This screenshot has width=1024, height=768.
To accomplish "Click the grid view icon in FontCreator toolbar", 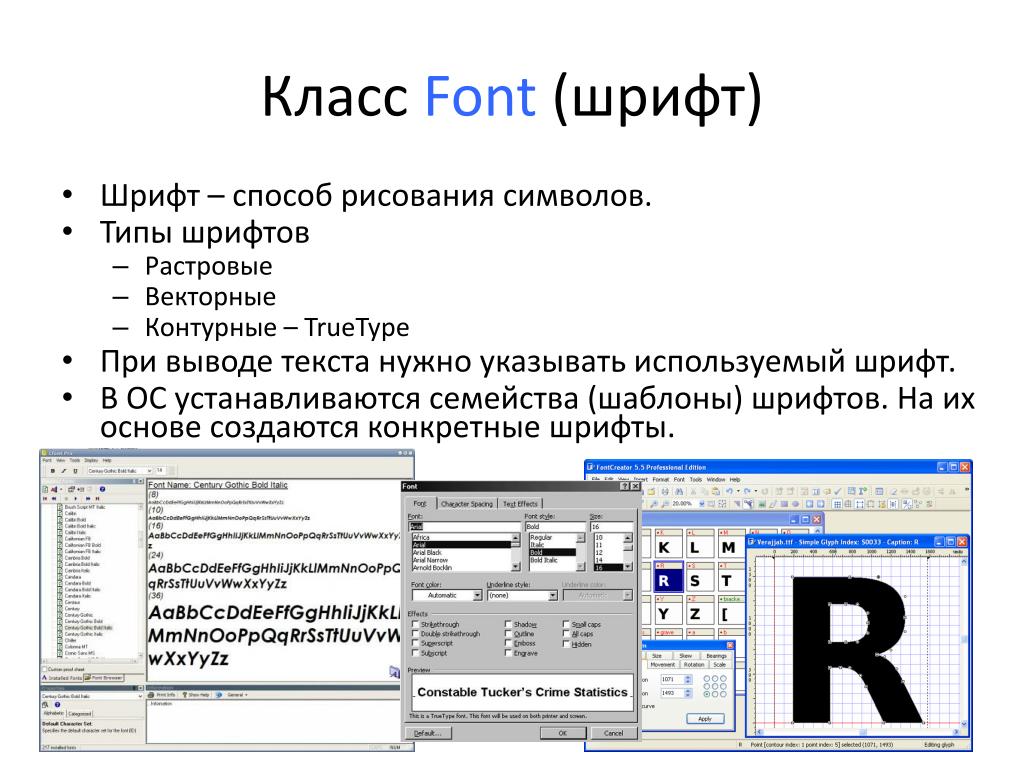I will point(837,504).
